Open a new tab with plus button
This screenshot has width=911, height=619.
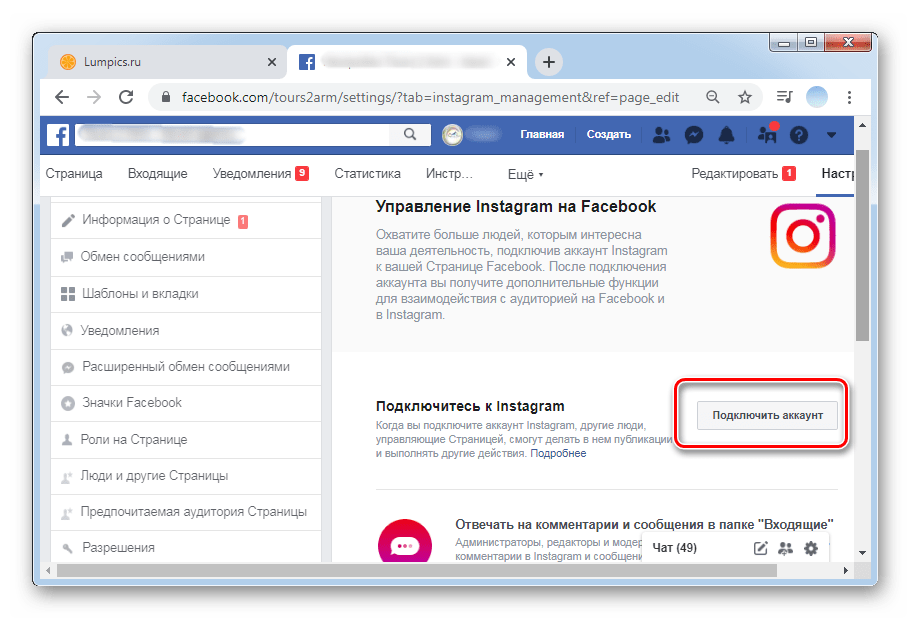(x=548, y=62)
